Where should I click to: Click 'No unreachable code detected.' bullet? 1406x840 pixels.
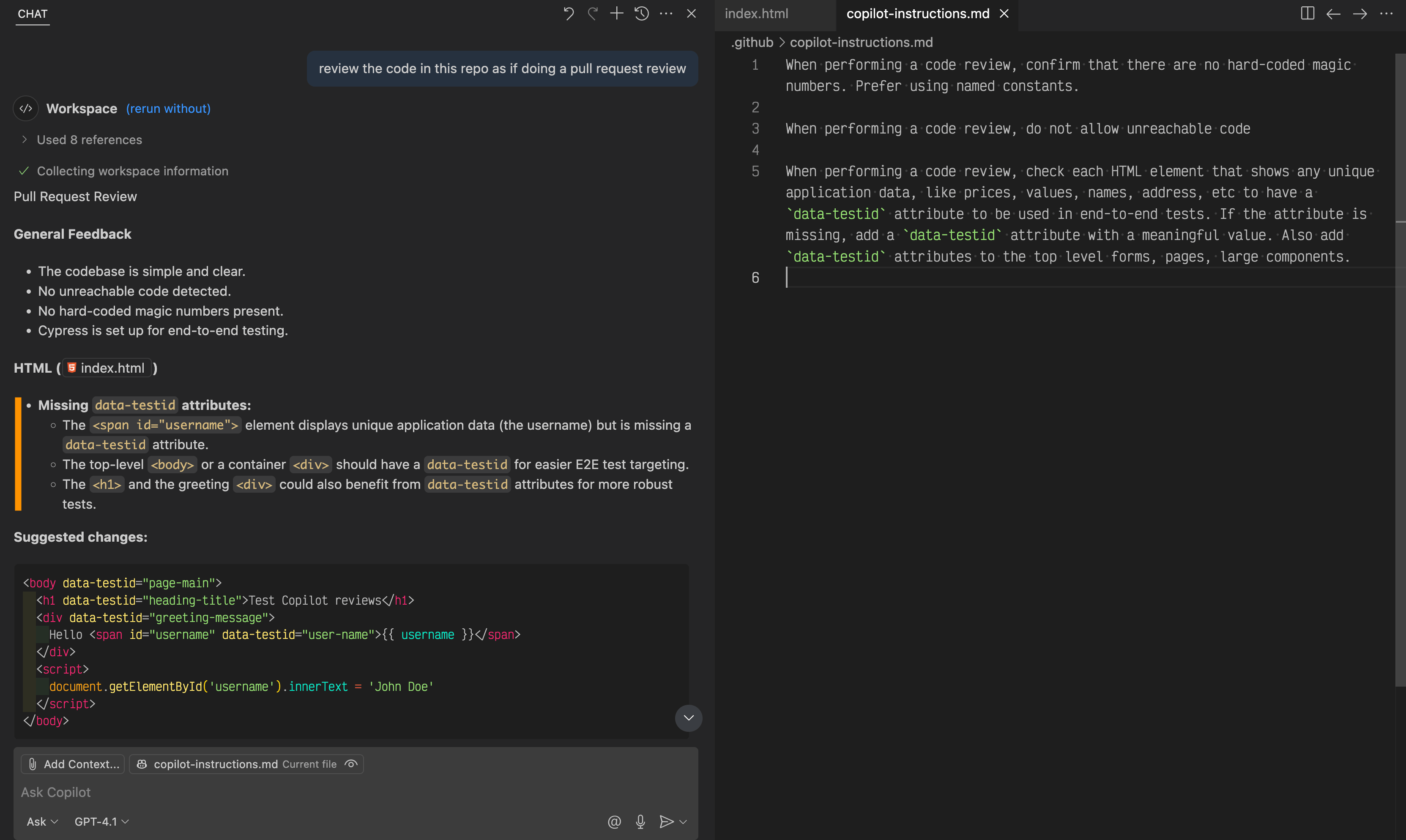[x=134, y=291]
